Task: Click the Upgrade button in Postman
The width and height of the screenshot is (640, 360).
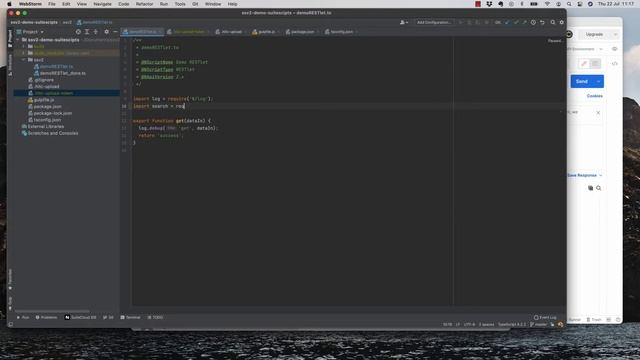Action: 594,34
